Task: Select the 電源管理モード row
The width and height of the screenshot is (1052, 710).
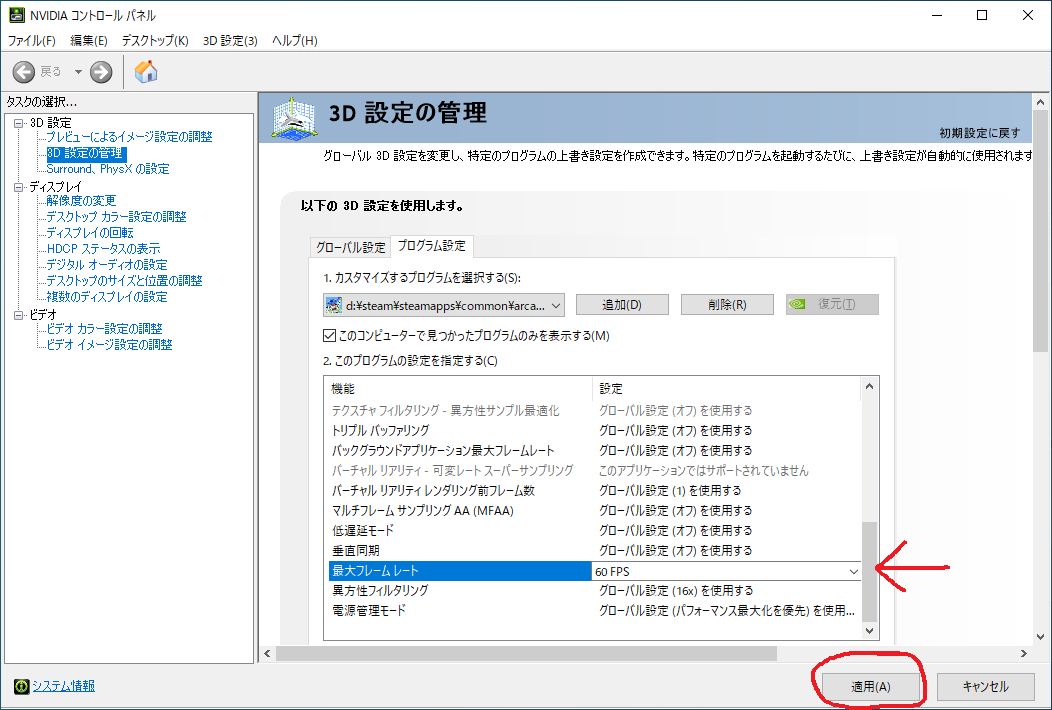Action: [x=592, y=611]
